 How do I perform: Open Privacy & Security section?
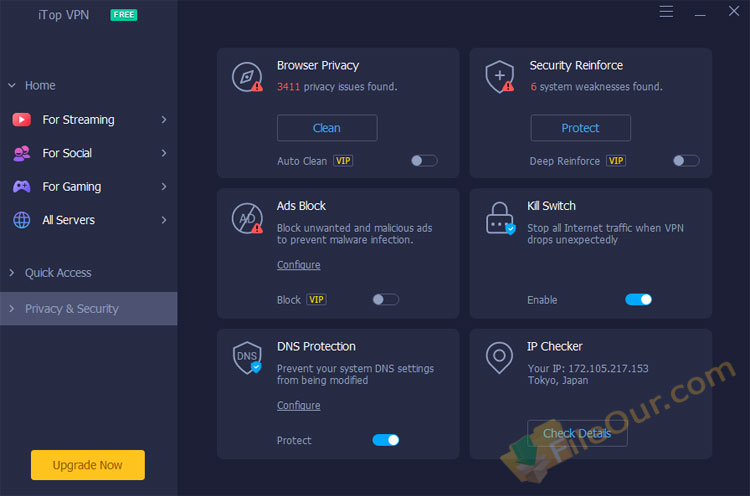(x=89, y=309)
